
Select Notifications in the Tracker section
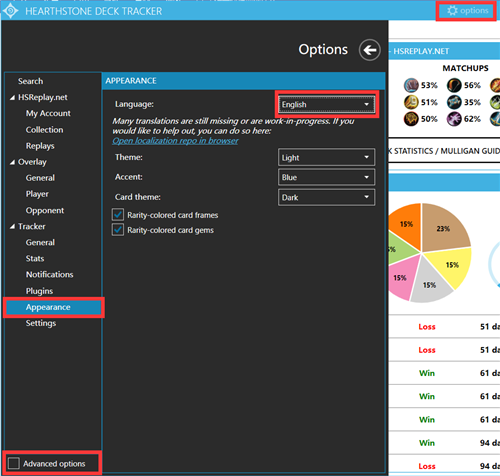click(x=50, y=274)
